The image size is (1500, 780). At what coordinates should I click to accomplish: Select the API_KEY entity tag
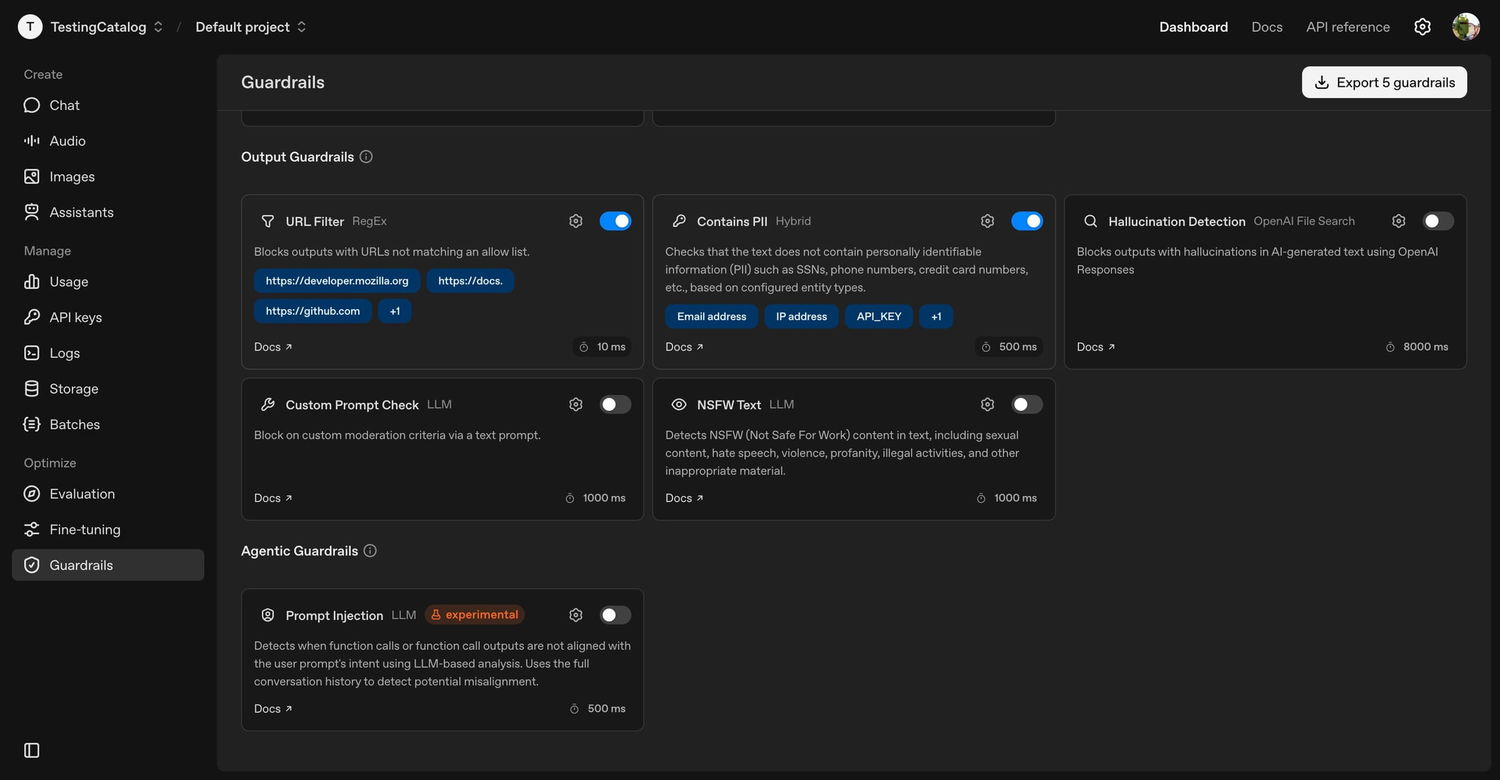pos(879,317)
